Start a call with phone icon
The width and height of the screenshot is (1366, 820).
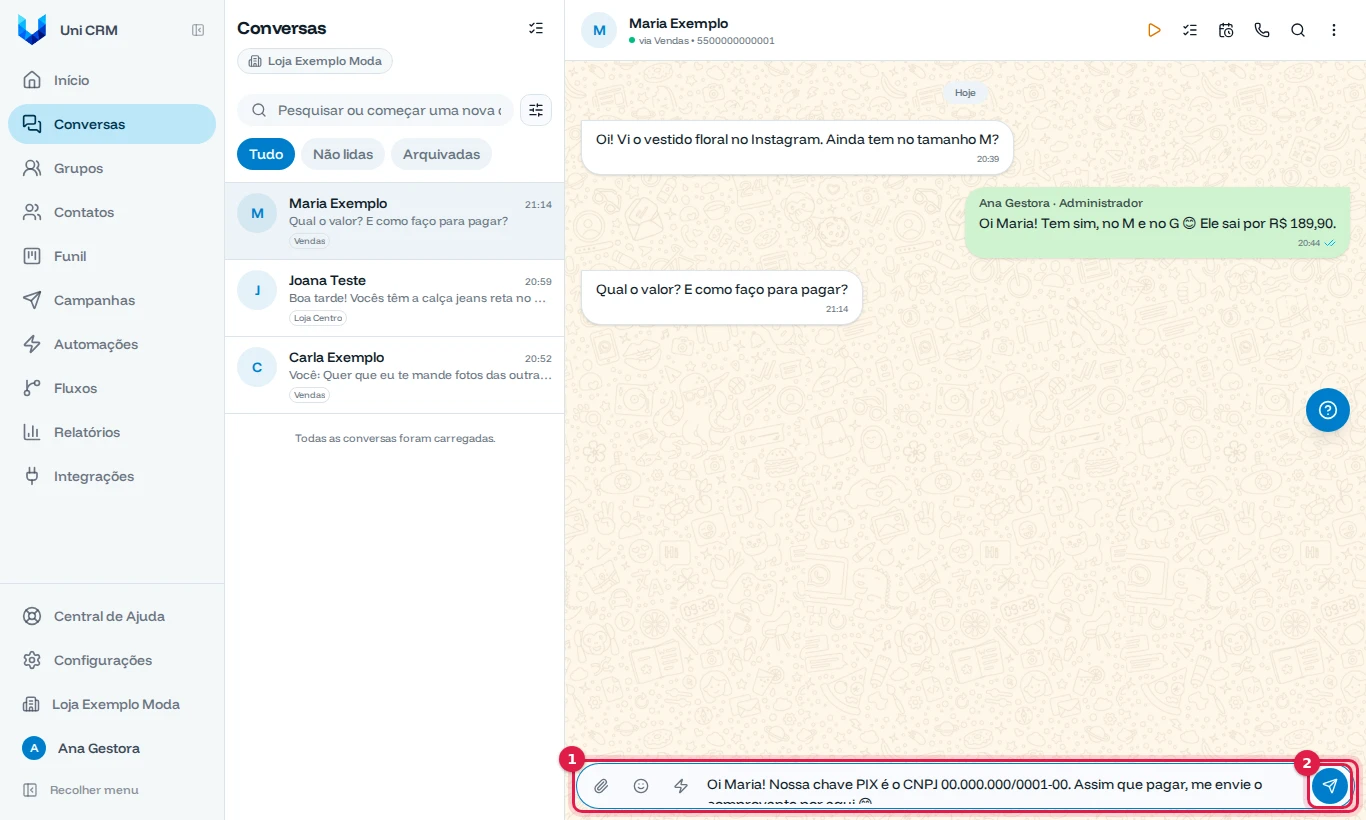1262,30
